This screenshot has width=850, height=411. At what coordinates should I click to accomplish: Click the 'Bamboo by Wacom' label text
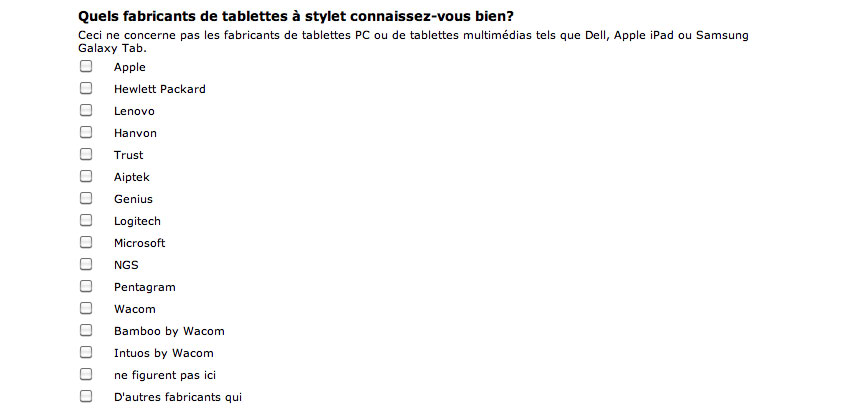169,331
